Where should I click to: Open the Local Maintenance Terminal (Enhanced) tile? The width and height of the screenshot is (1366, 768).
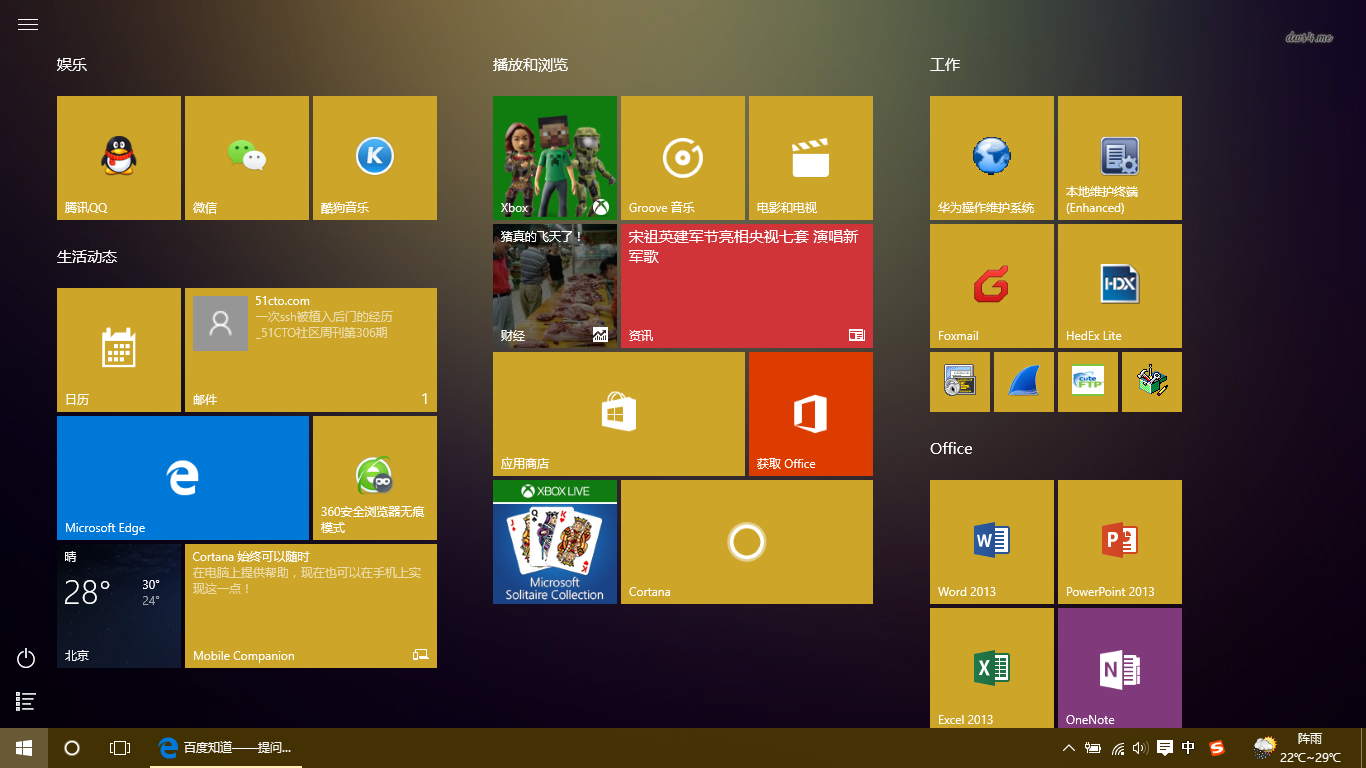(x=1120, y=158)
